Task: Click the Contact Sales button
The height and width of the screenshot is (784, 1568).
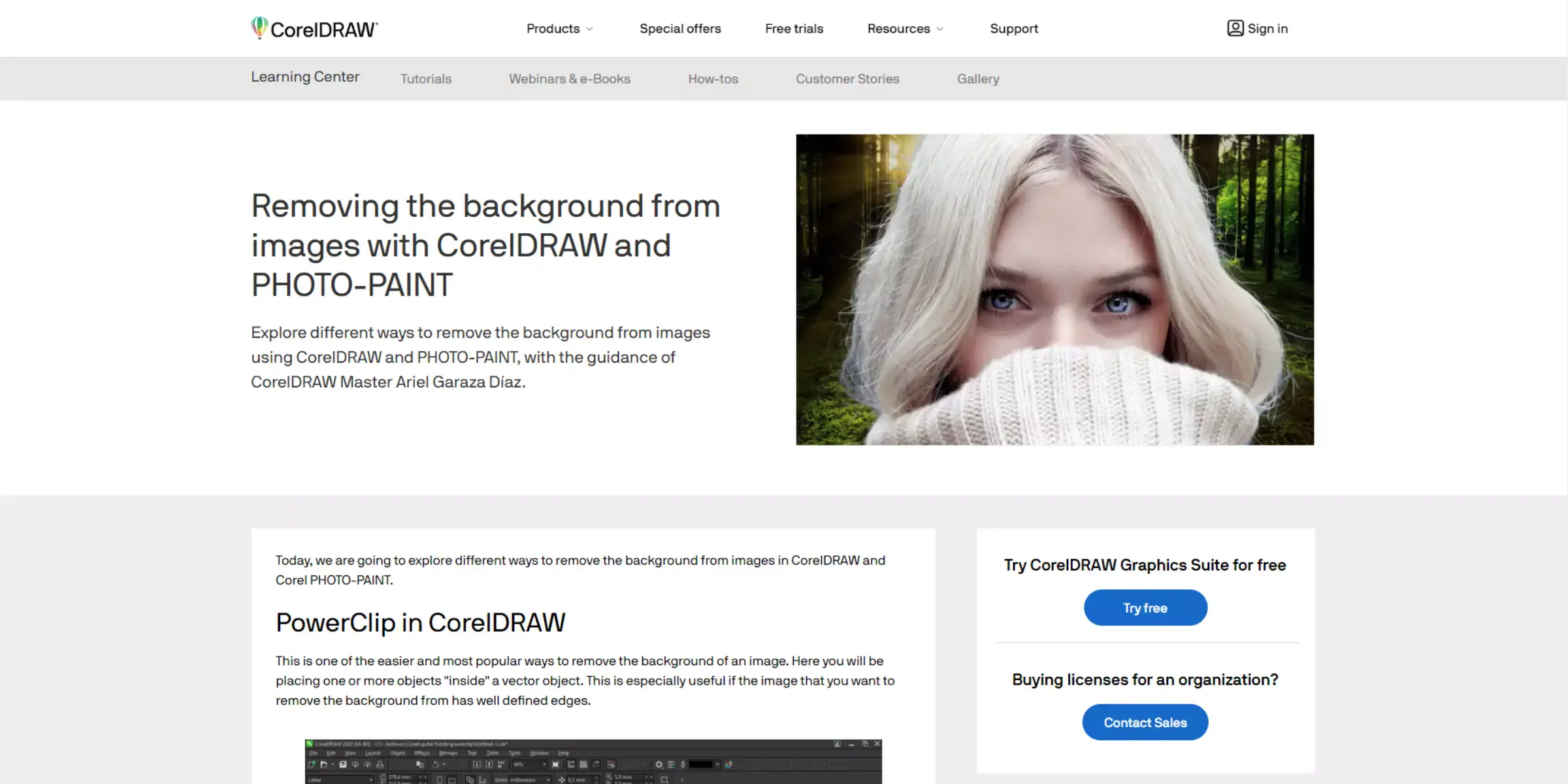Action: (1145, 722)
